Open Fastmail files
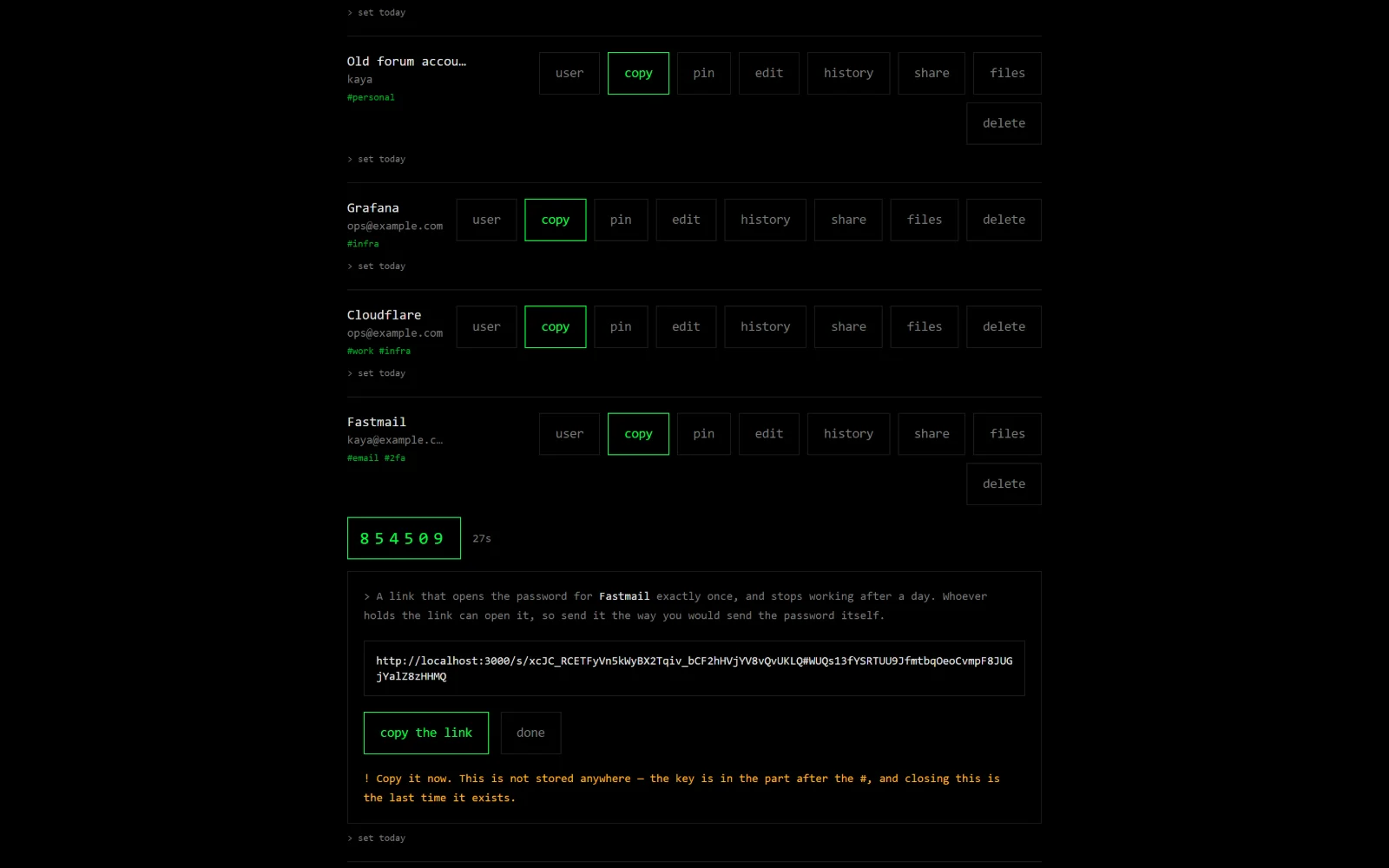This screenshot has width=1389, height=868. click(1007, 434)
